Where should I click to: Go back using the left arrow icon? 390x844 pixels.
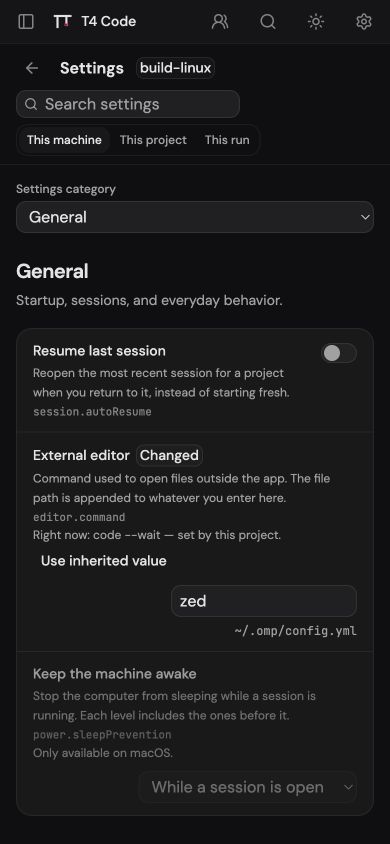coord(32,68)
